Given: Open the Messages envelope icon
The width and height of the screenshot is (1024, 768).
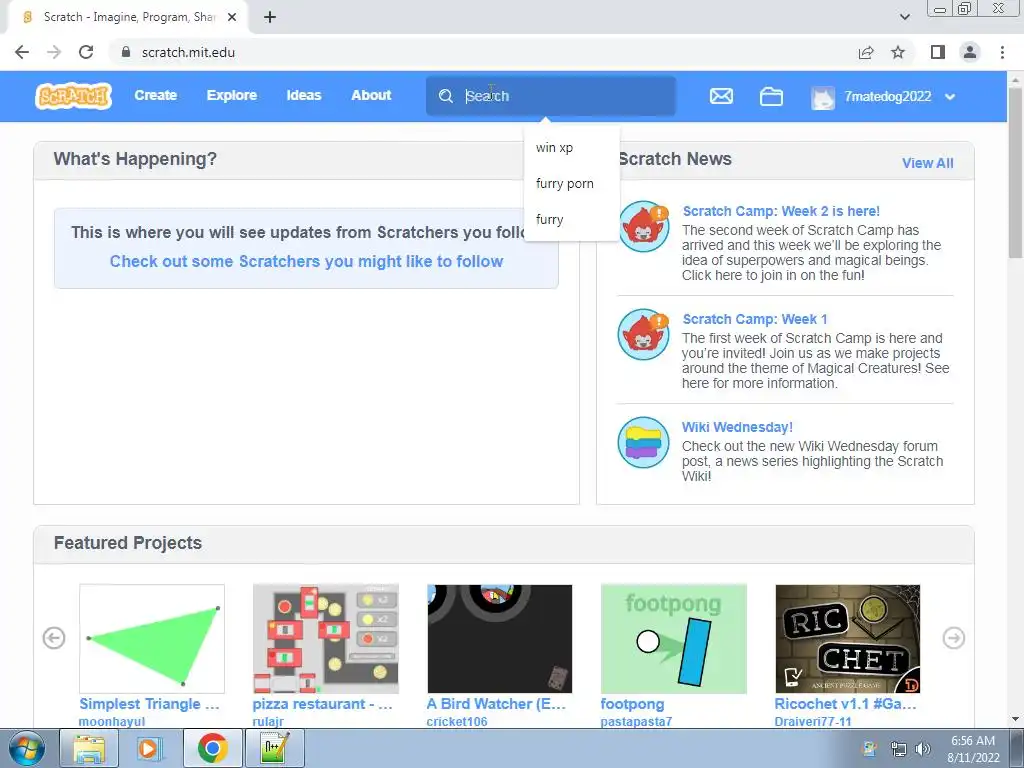Looking at the screenshot, I should tap(721, 96).
